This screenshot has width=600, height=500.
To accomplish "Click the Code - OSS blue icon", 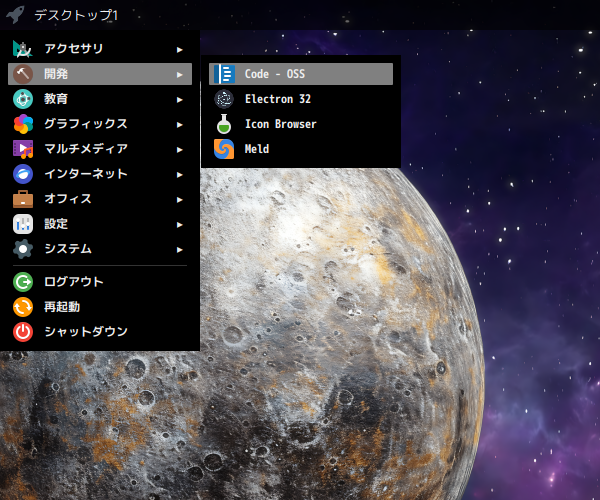I will (224, 74).
